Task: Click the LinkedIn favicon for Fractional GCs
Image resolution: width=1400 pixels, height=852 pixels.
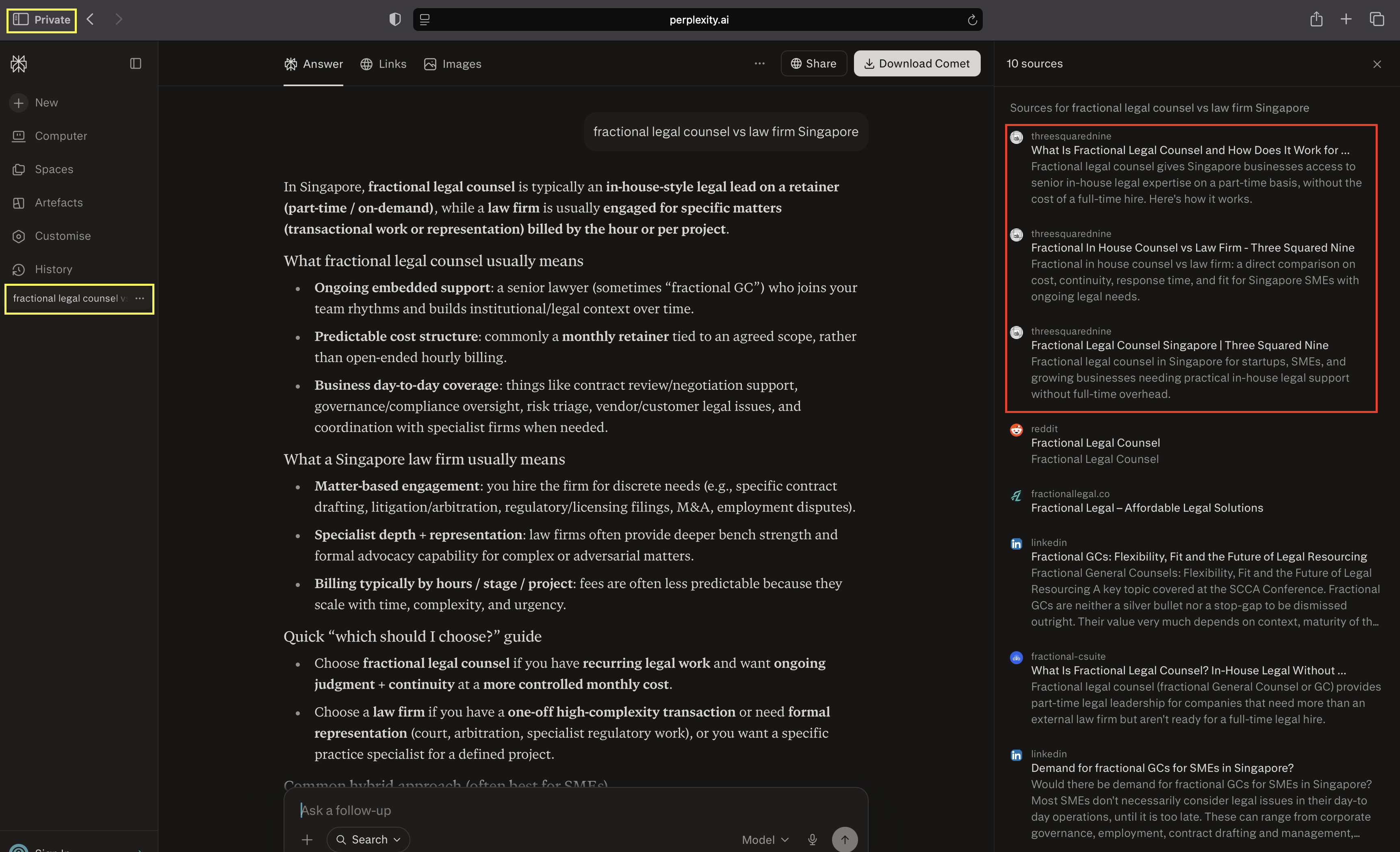Action: pos(1016,544)
